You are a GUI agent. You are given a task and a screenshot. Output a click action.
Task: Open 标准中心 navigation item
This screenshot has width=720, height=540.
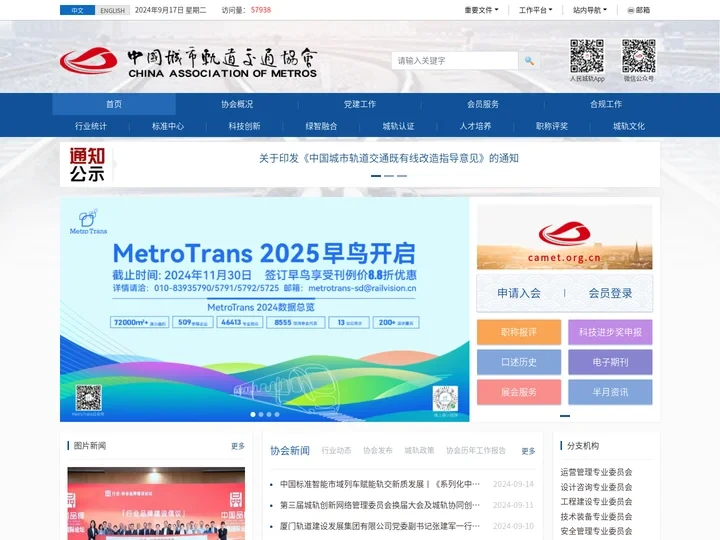(x=168, y=126)
